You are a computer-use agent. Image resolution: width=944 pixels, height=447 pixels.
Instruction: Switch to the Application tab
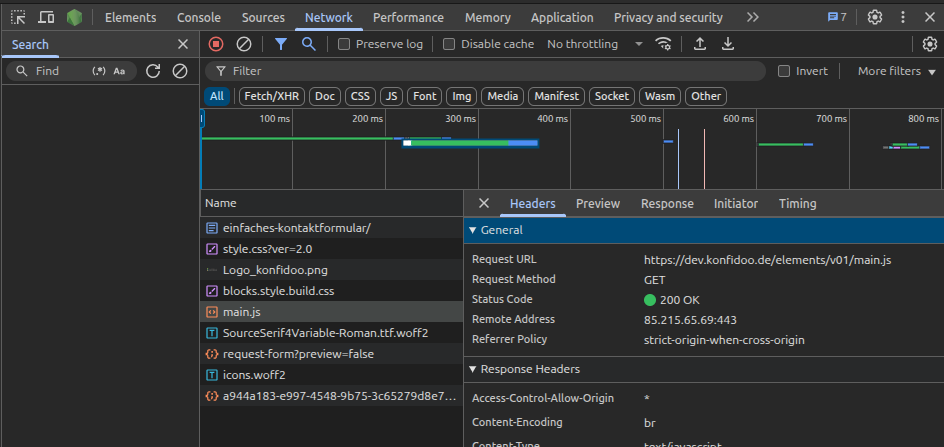[x=562, y=17]
